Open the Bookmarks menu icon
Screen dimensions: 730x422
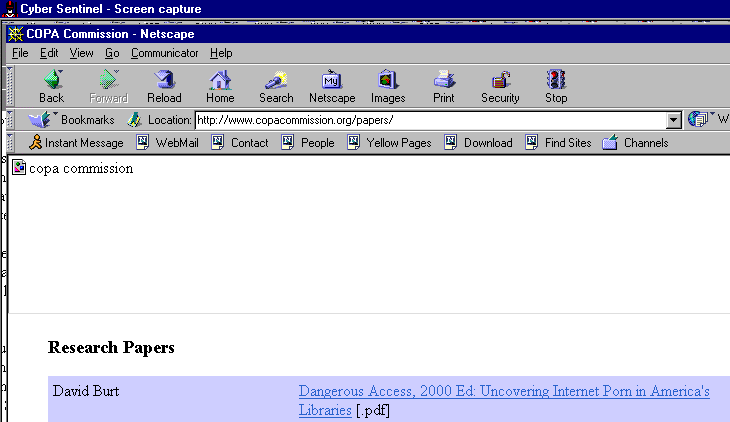coord(41,120)
